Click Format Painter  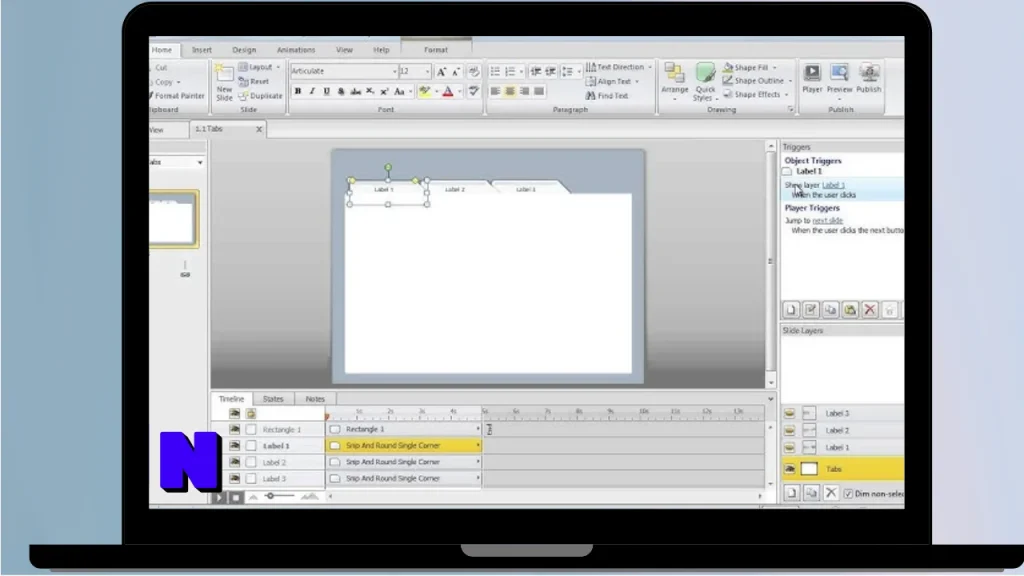176,96
